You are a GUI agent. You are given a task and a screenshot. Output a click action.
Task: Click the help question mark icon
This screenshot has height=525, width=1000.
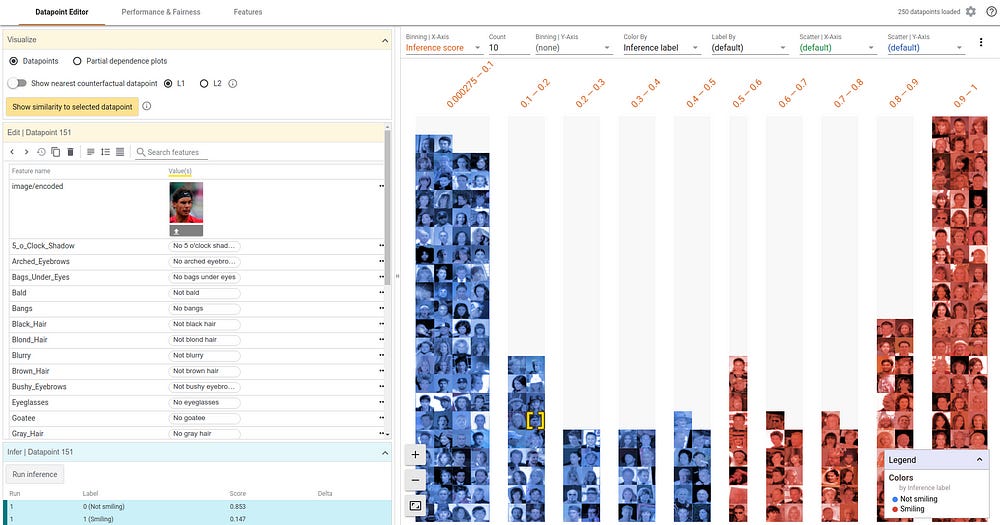[991, 11]
